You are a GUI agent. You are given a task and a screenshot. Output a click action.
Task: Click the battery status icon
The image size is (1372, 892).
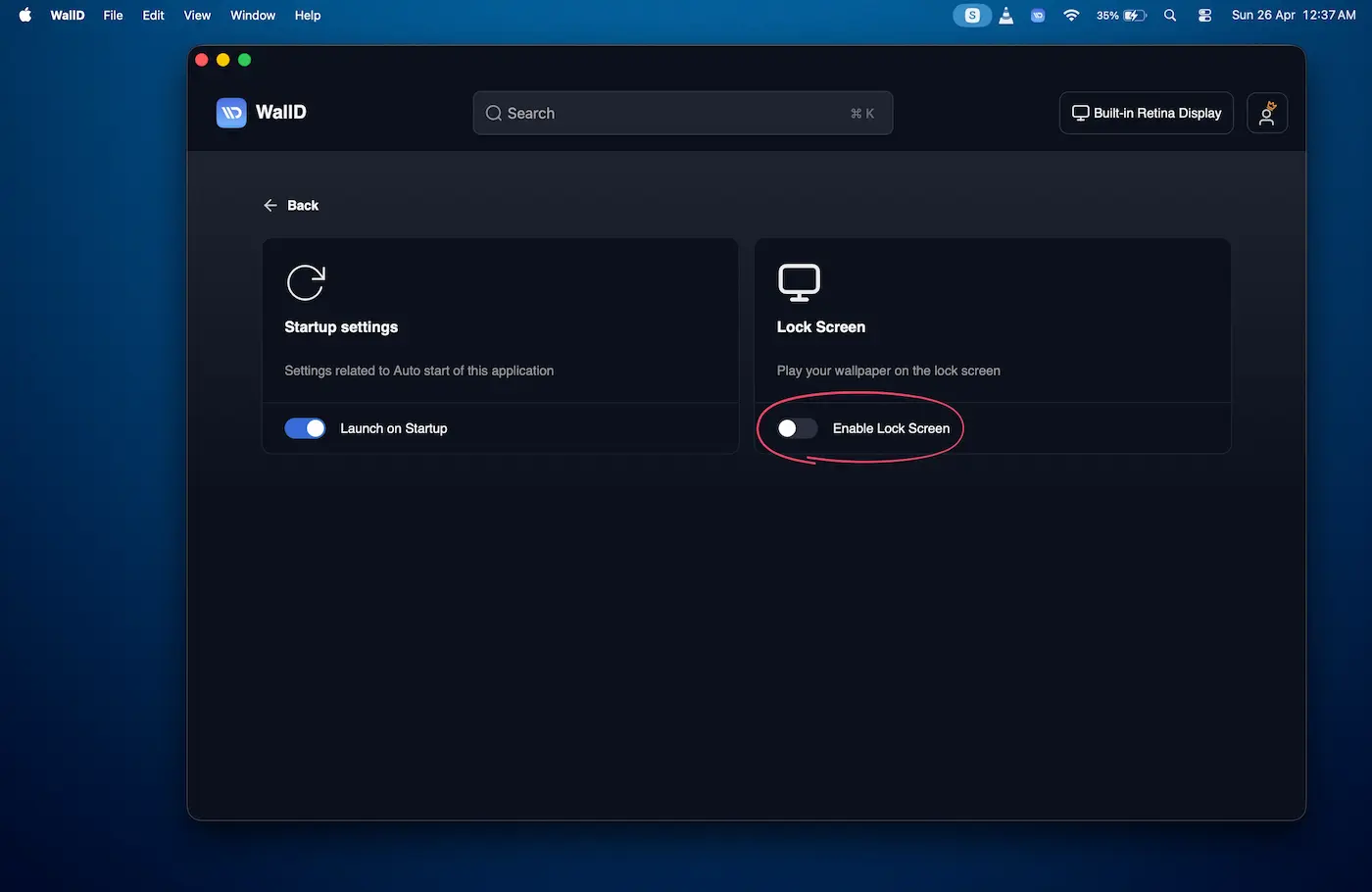click(x=1134, y=16)
